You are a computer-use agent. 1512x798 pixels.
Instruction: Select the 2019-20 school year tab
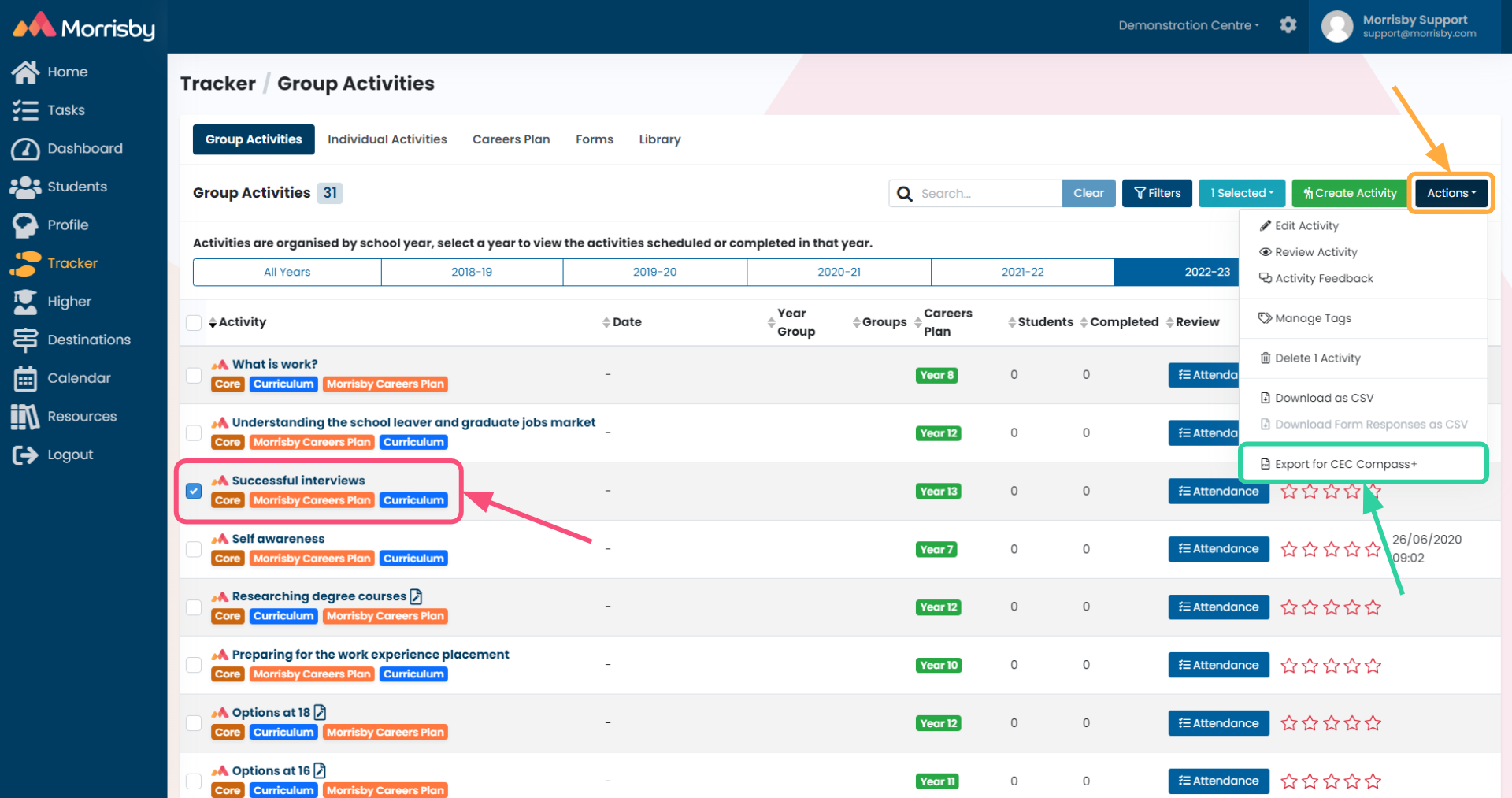pyautogui.click(x=654, y=272)
